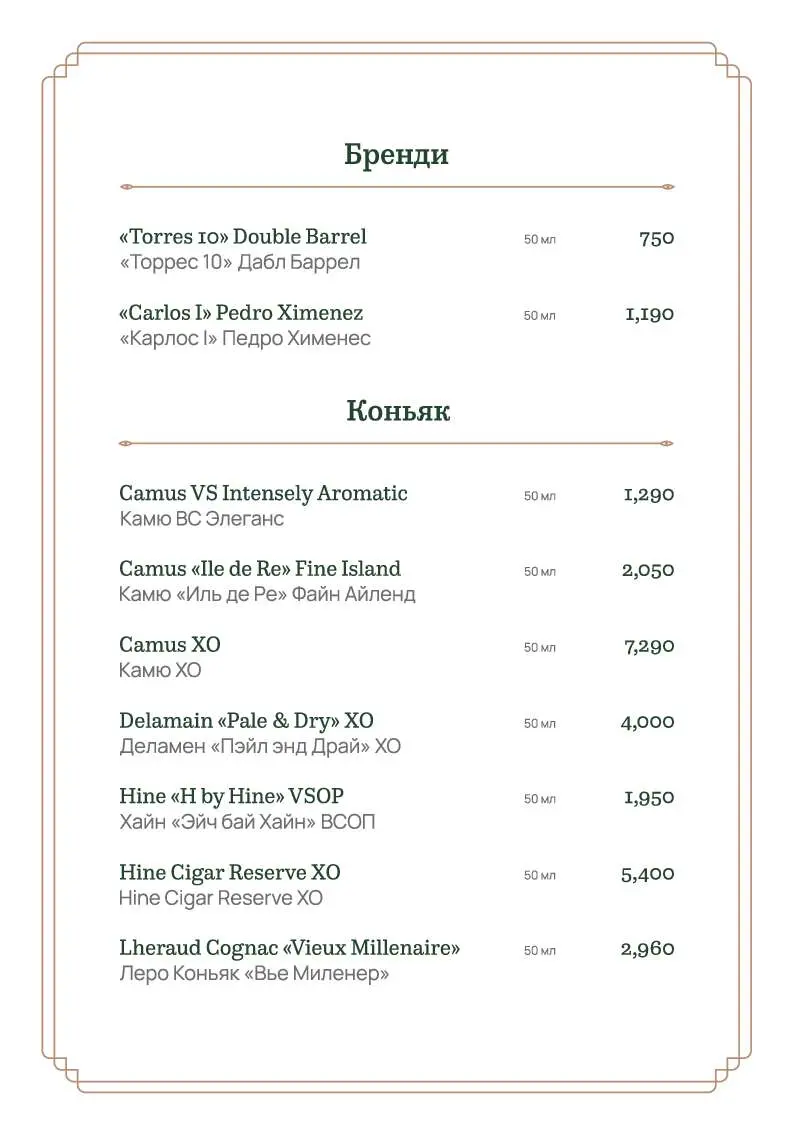Viewport: 794px width, 1134px height.
Task: Select «Torres 10» Double Barrel item
Action: coord(243,236)
